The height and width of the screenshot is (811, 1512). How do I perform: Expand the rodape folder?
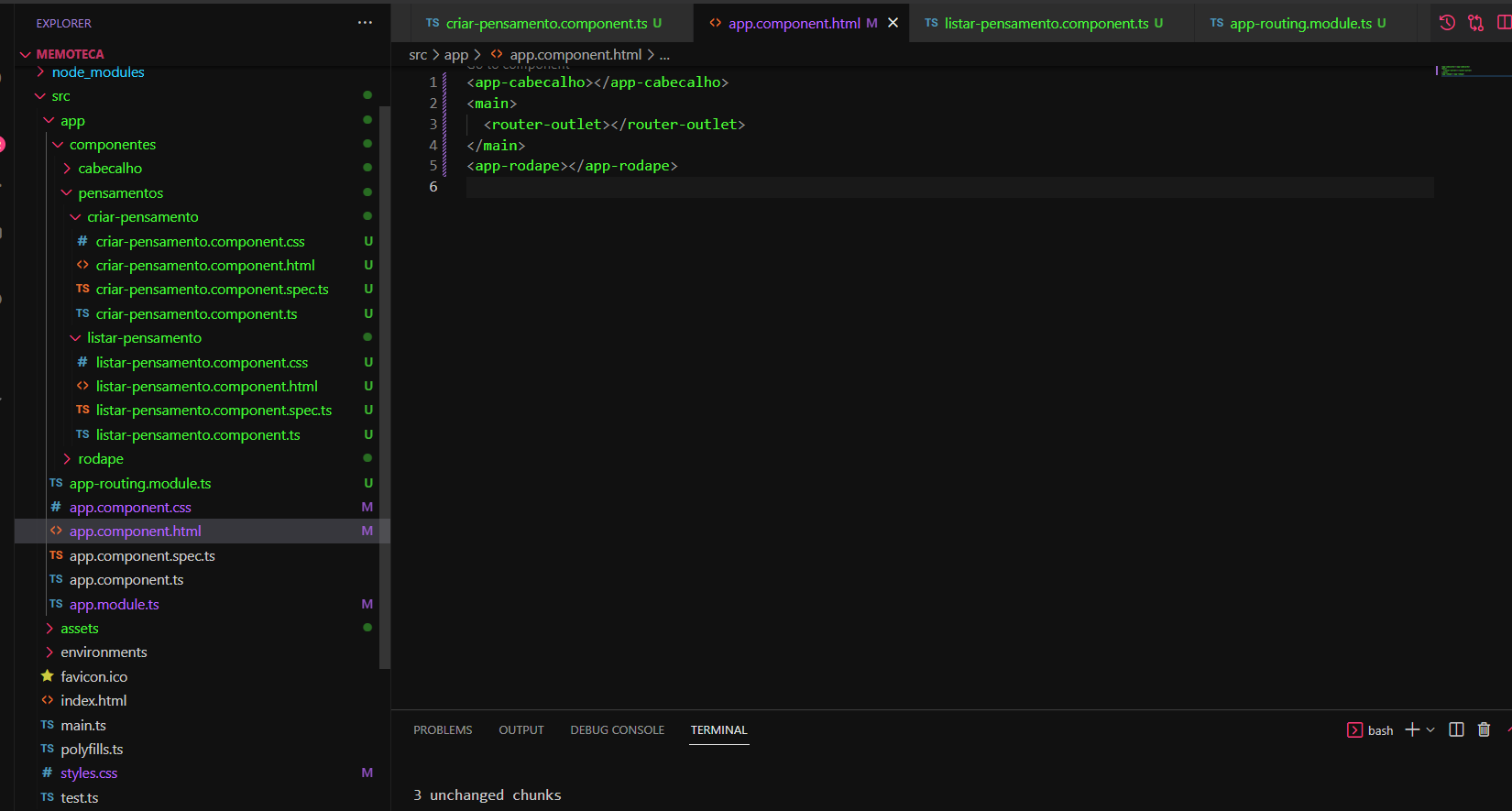pyautogui.click(x=101, y=459)
